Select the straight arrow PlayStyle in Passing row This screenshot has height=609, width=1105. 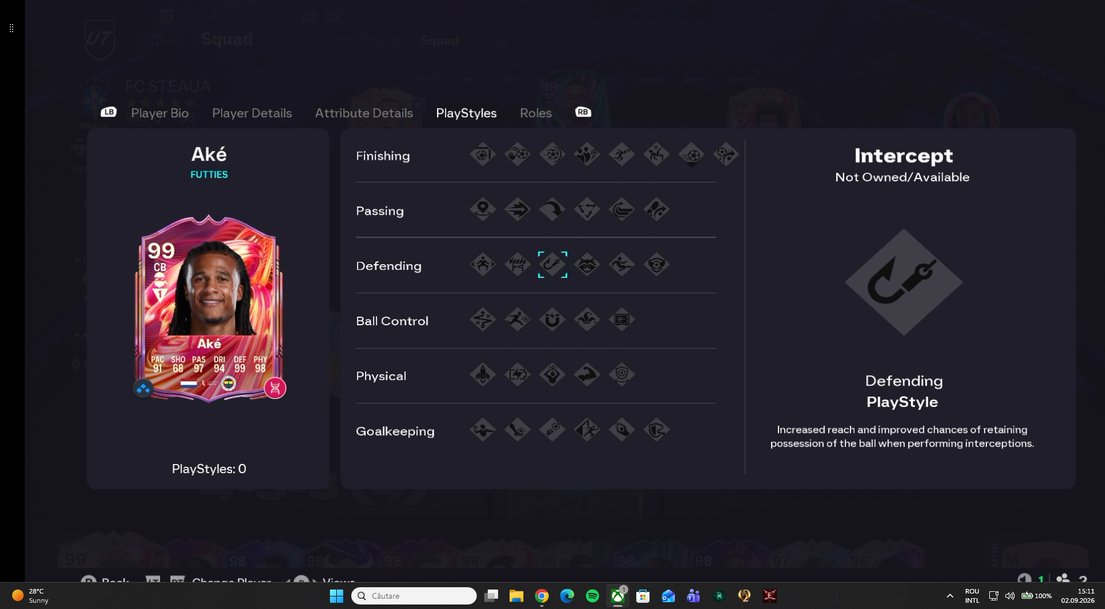[517, 209]
